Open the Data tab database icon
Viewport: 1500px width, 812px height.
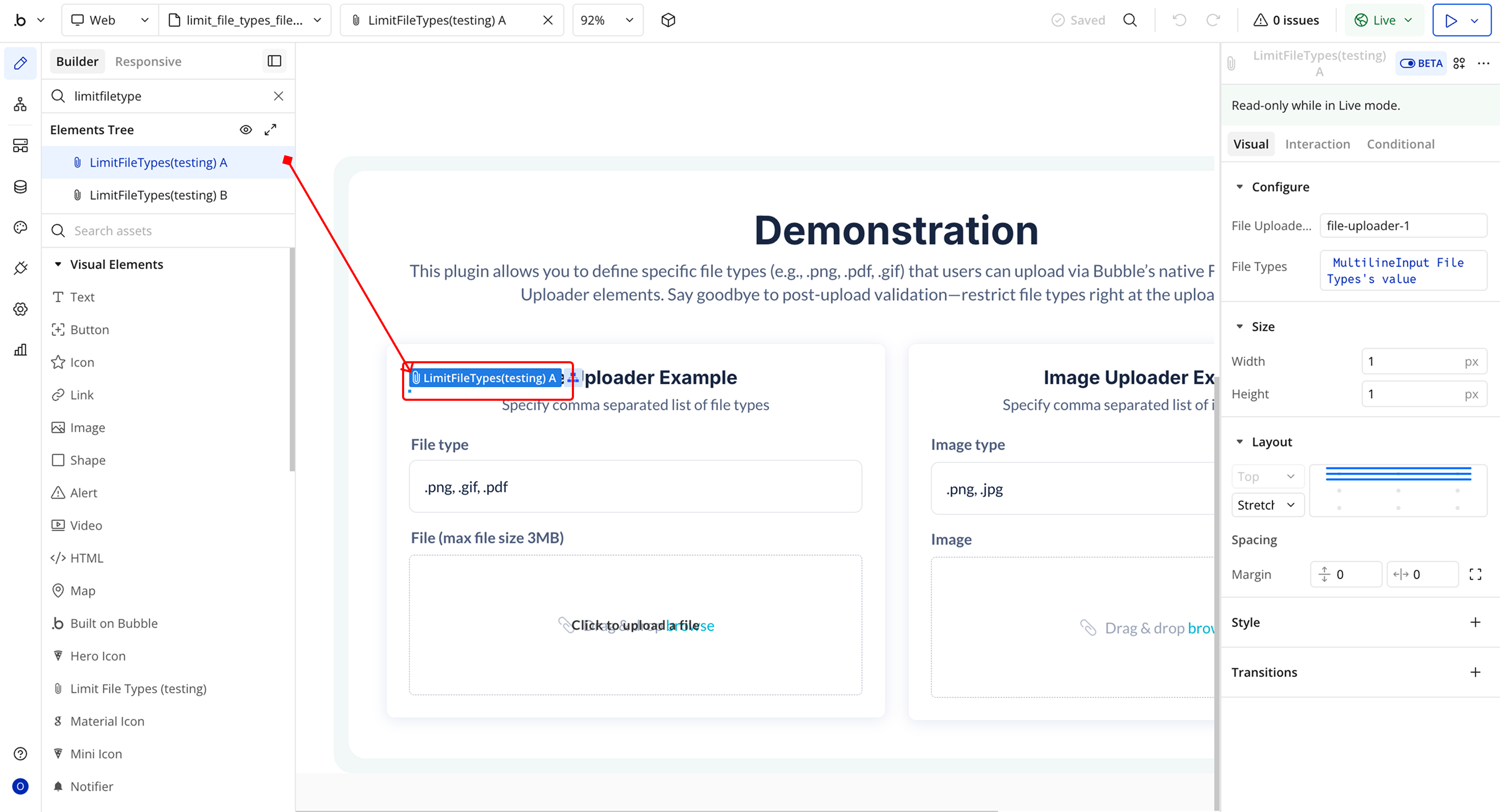click(x=20, y=187)
